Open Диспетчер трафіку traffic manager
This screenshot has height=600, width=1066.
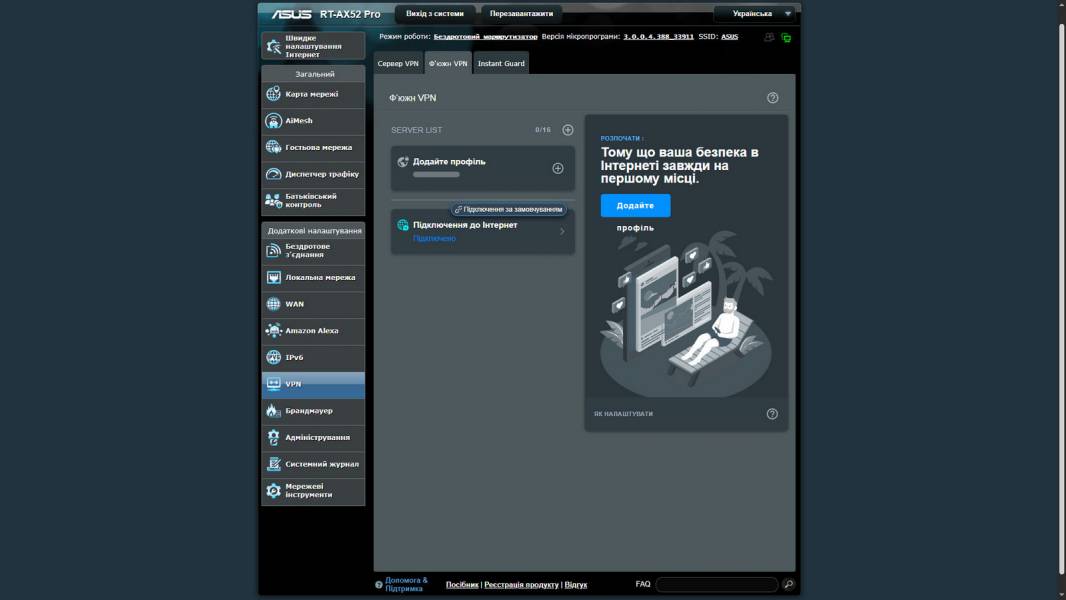[x=312, y=174]
